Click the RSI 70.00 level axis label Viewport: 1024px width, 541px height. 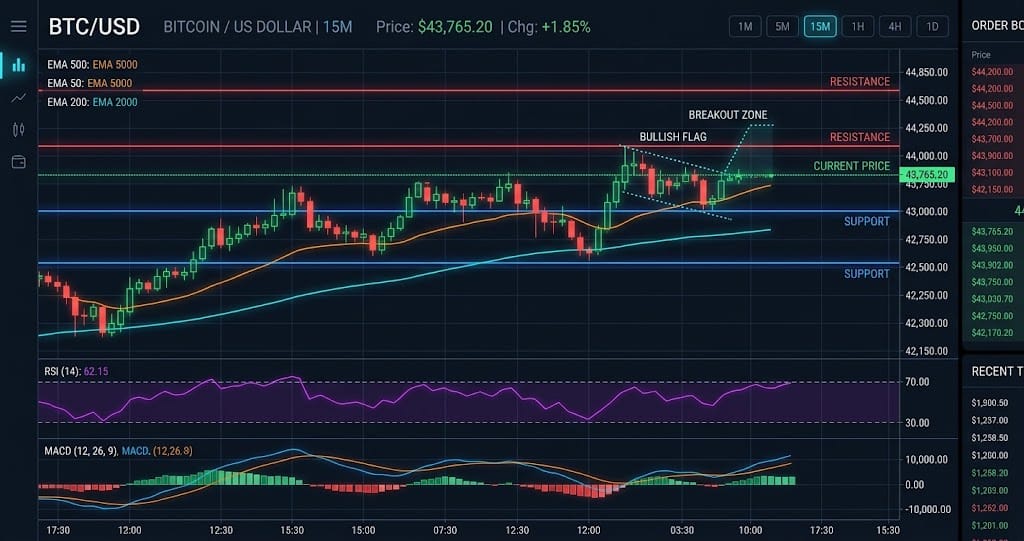coord(916,382)
